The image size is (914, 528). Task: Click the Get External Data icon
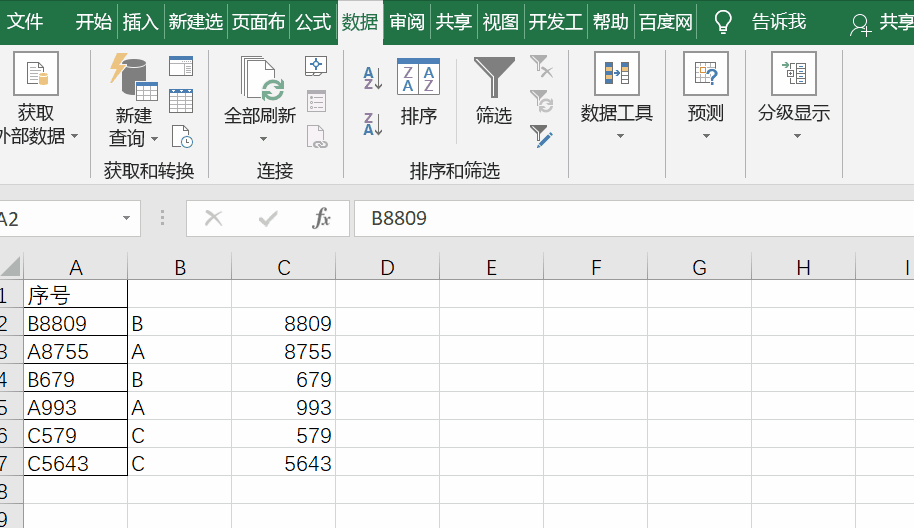[36, 73]
